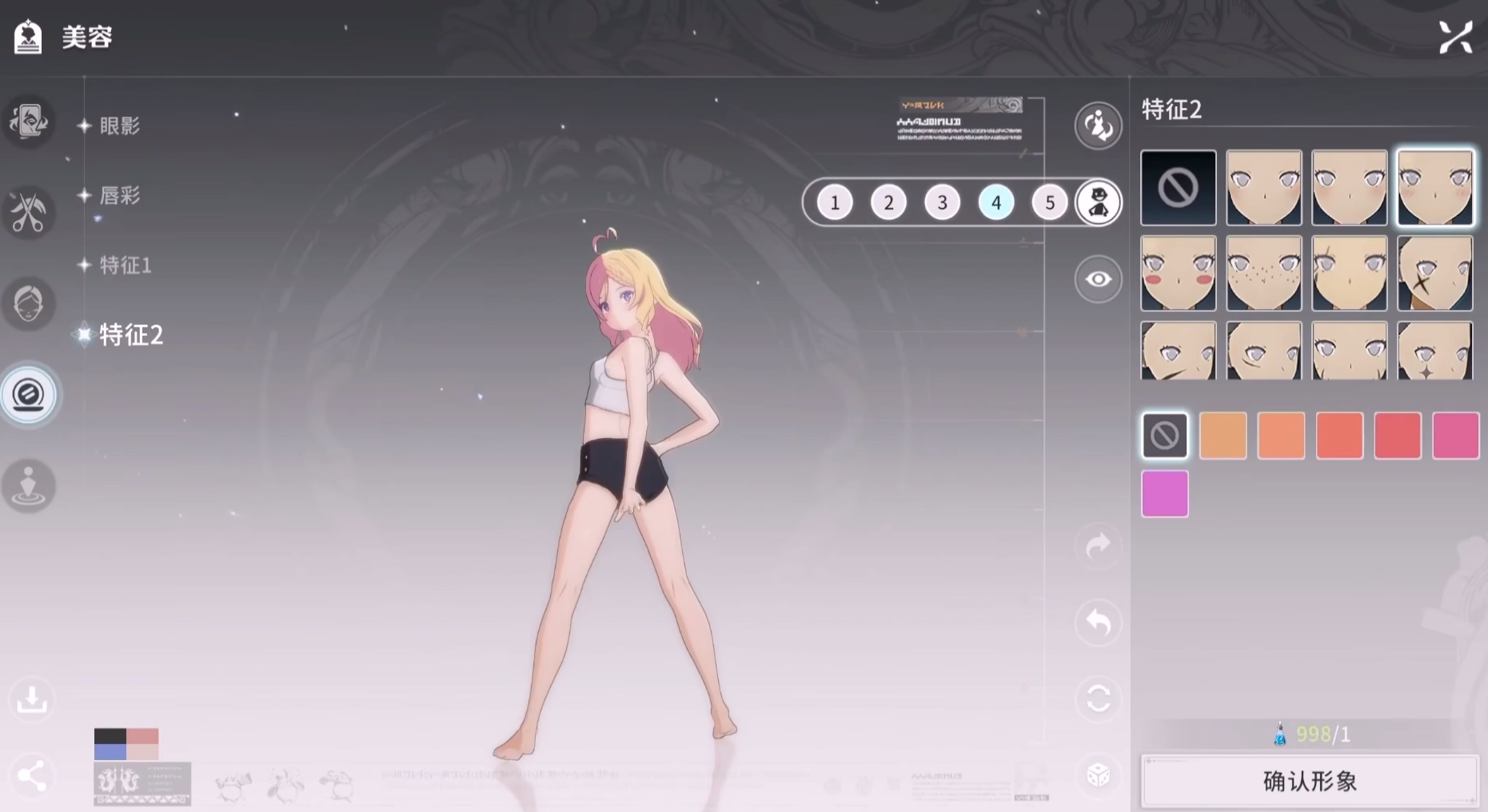Click the share icon
Viewport: 1488px width, 812px height.
coord(32,776)
